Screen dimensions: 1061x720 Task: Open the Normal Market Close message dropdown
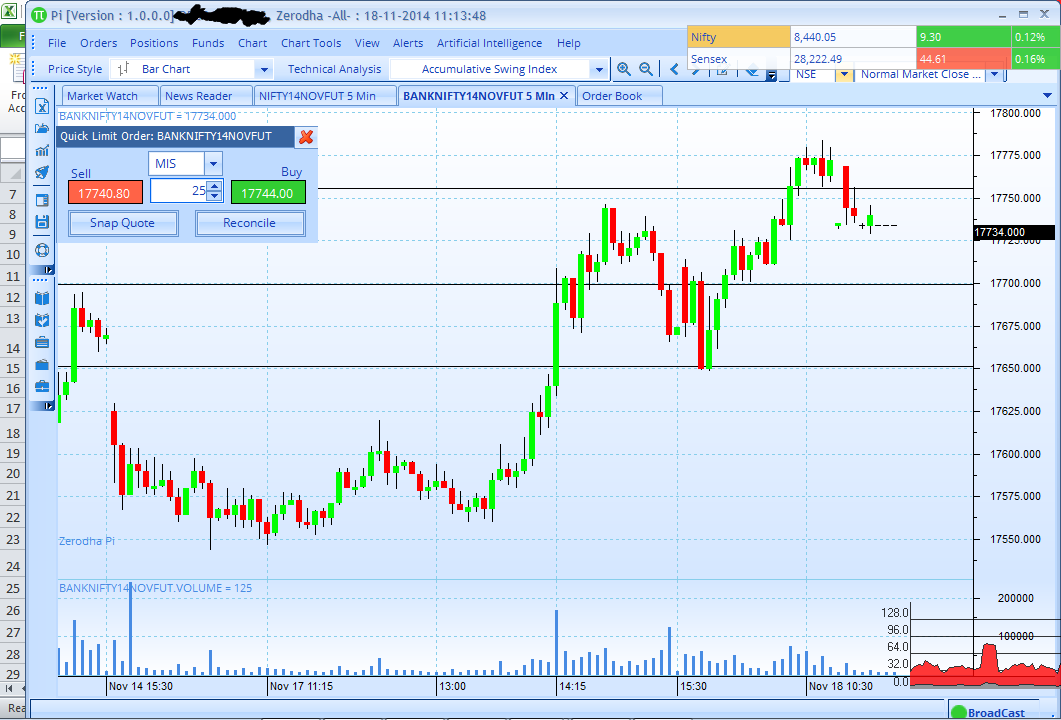(994, 74)
